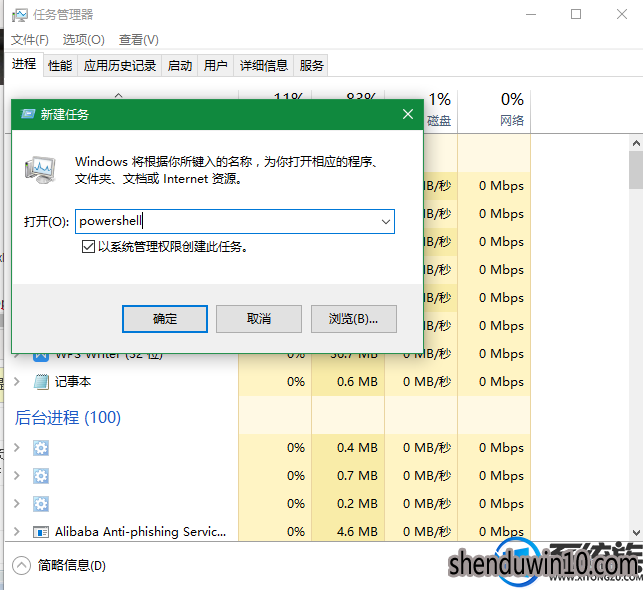This screenshot has height=590, width=643.
Task: Switch to the 启动 tab
Action: point(180,65)
